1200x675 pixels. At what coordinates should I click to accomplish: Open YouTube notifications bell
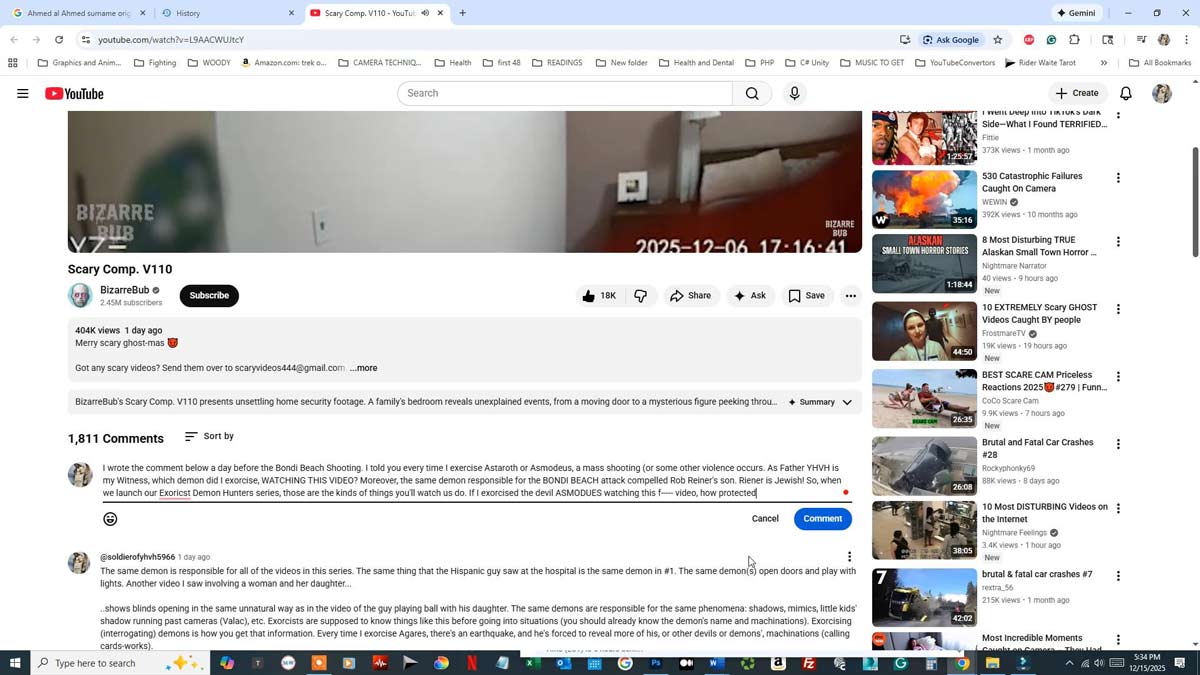pos(1125,93)
